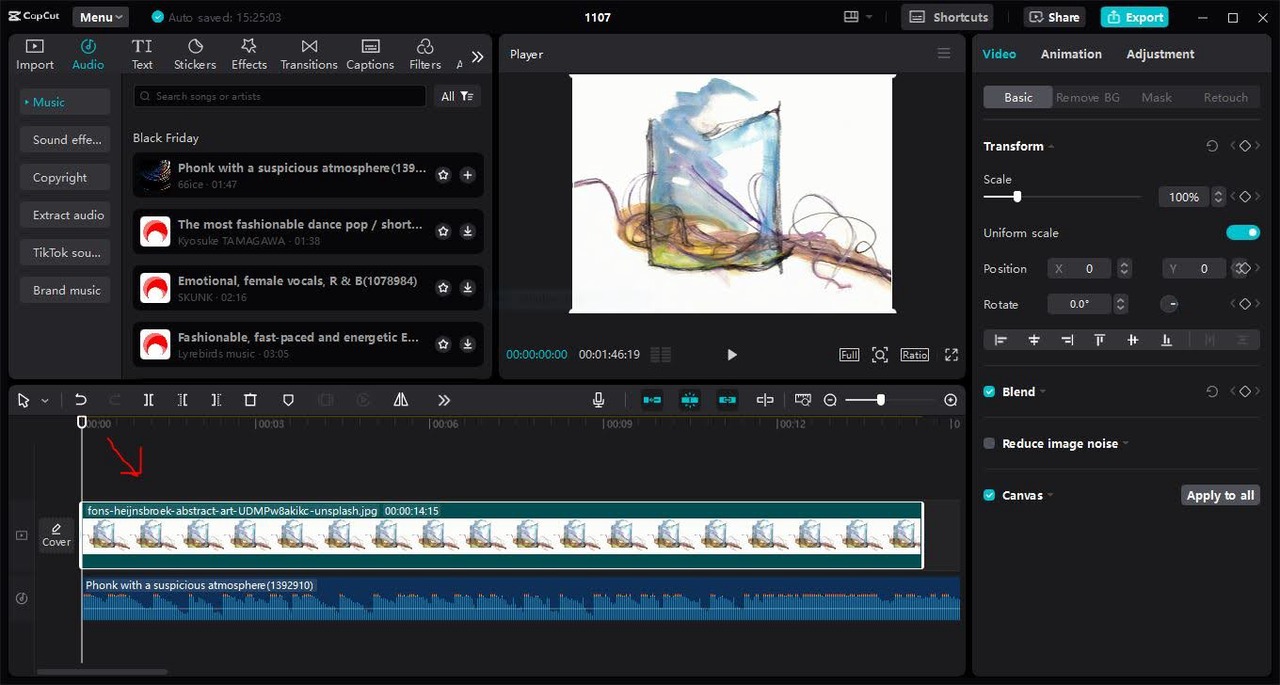Select the Audio panel icon

pyautogui.click(x=87, y=53)
